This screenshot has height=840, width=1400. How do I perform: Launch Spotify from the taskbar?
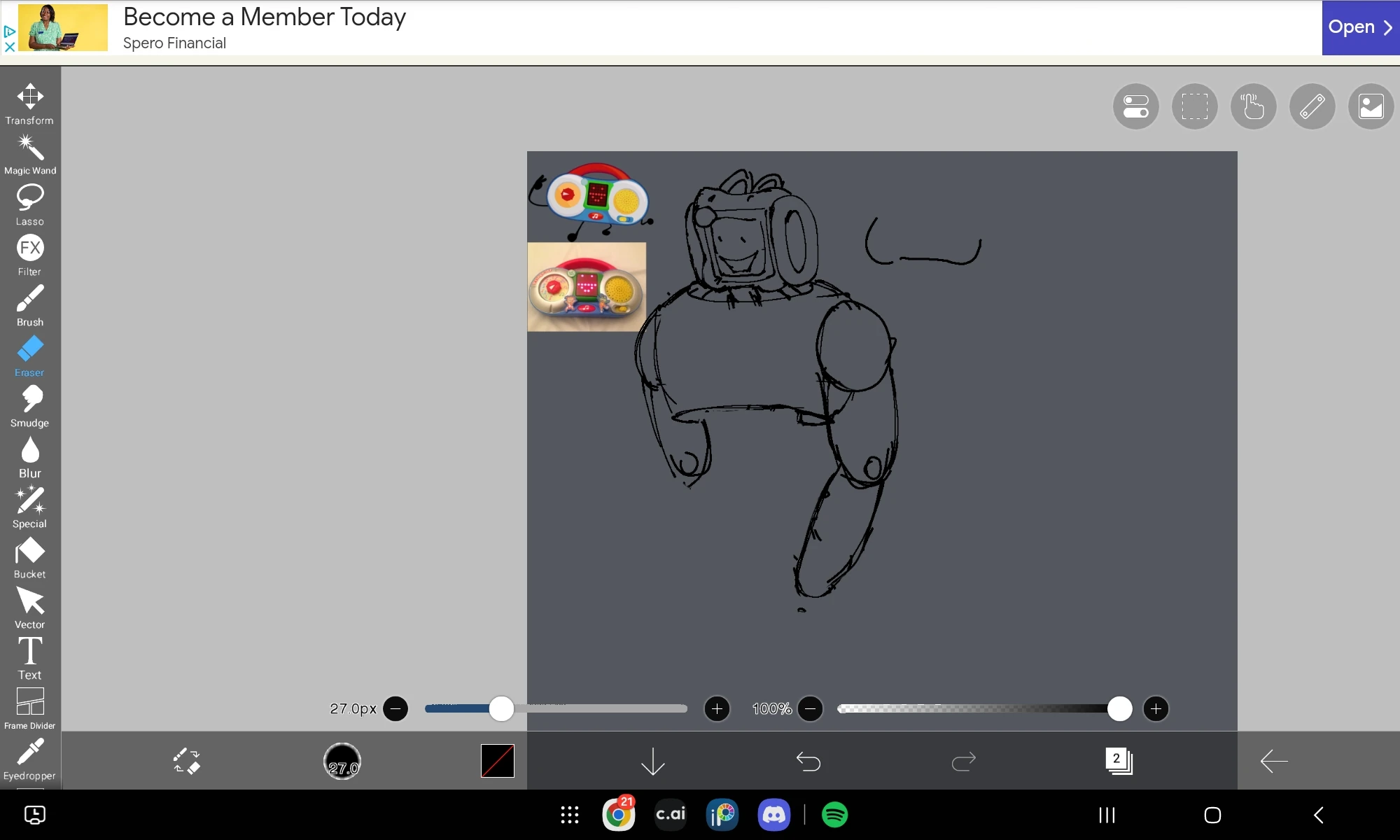pos(836,815)
